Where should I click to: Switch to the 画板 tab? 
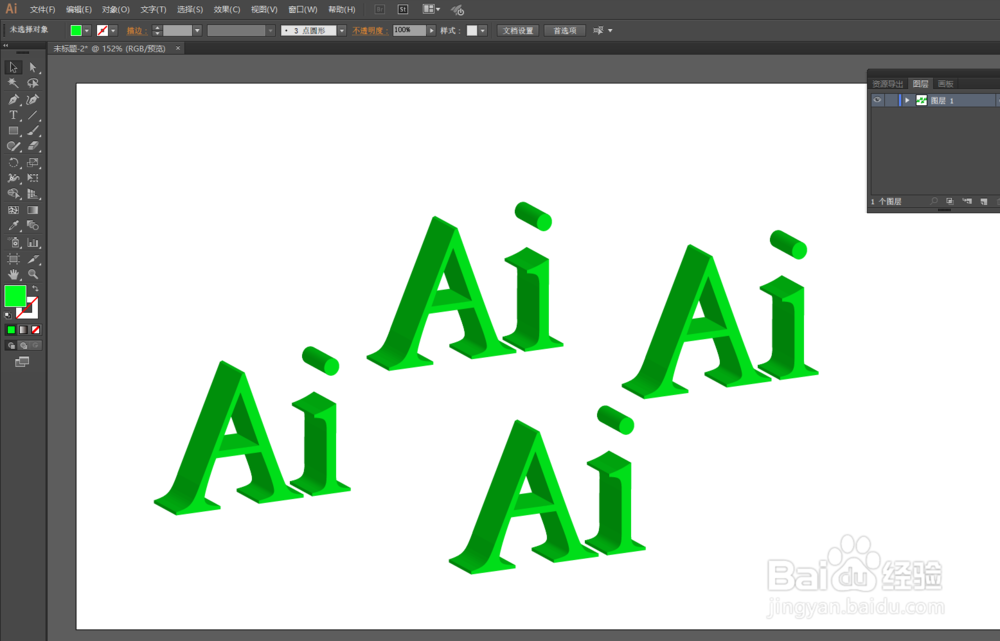[945, 84]
